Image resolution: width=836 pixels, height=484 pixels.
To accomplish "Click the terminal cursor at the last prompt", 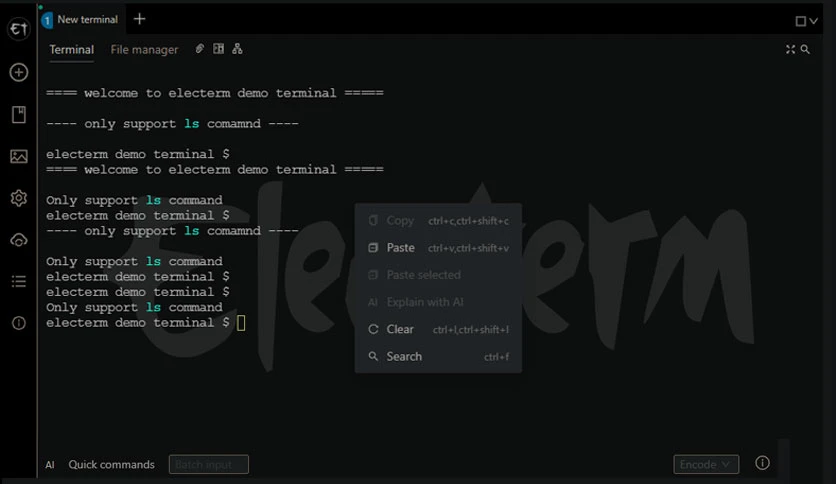I will pyautogui.click(x=241, y=322).
